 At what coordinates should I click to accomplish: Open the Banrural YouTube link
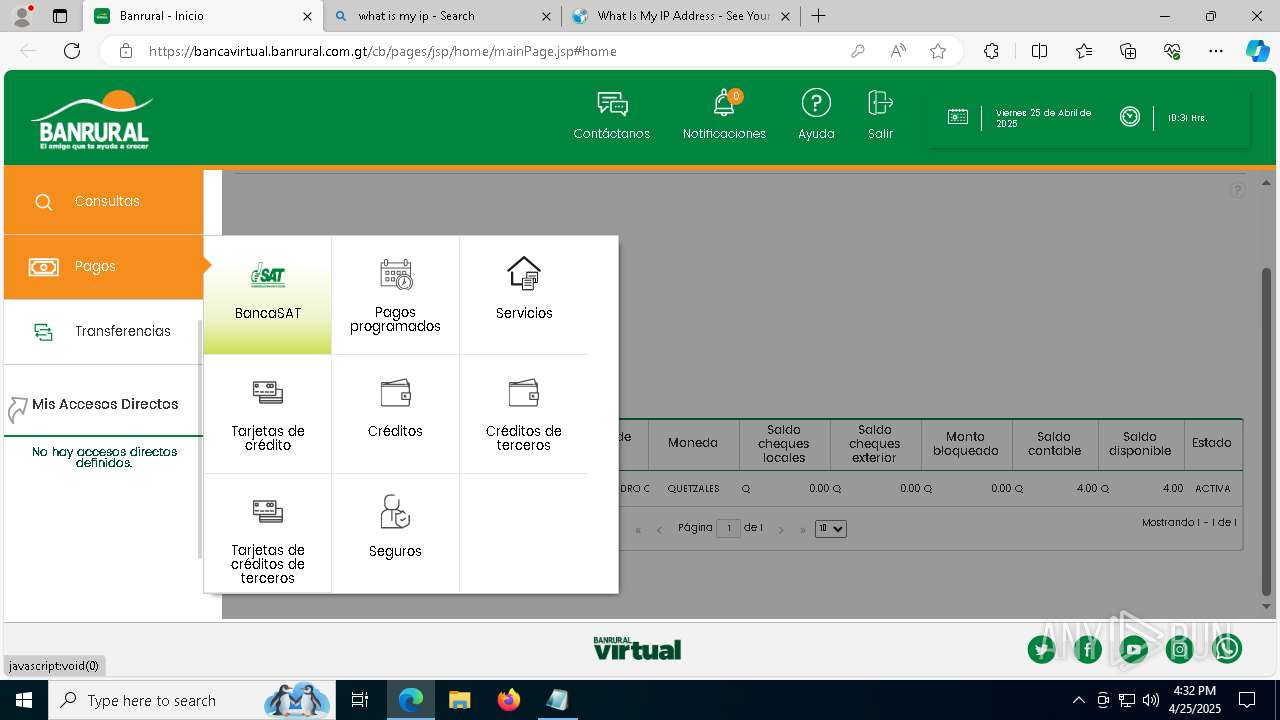1134,650
